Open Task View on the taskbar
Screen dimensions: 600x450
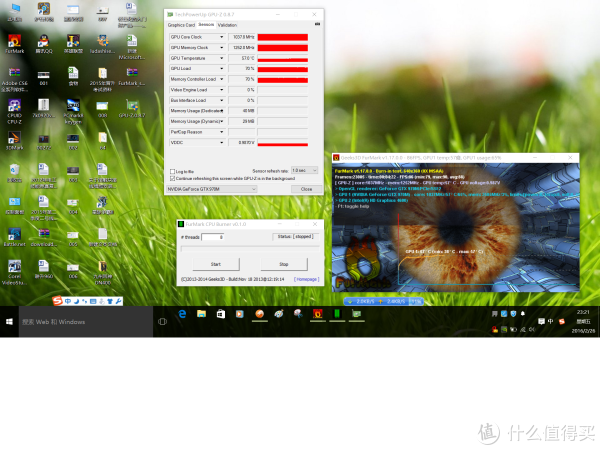163,321
